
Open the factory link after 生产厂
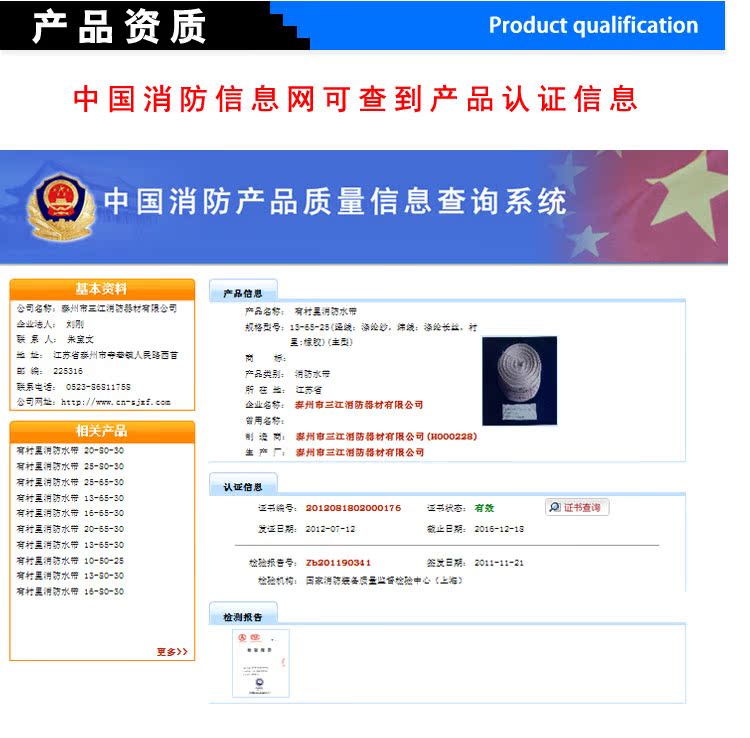(359, 452)
